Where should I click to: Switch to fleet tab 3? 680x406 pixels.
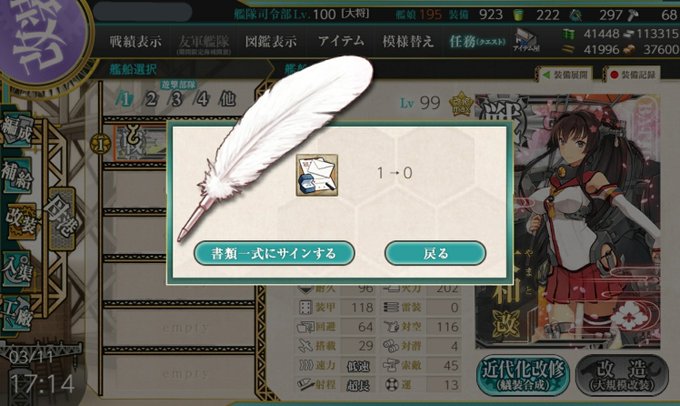coord(176,99)
